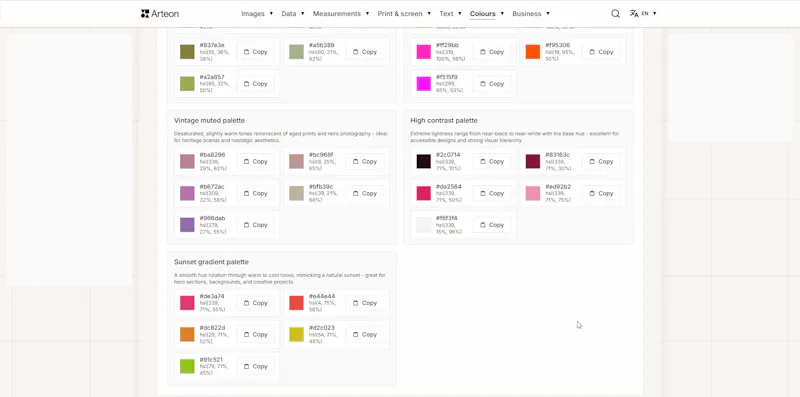Click the clipboard icon for #a5b389
Screen dimensions: 800x397
(x=356, y=52)
